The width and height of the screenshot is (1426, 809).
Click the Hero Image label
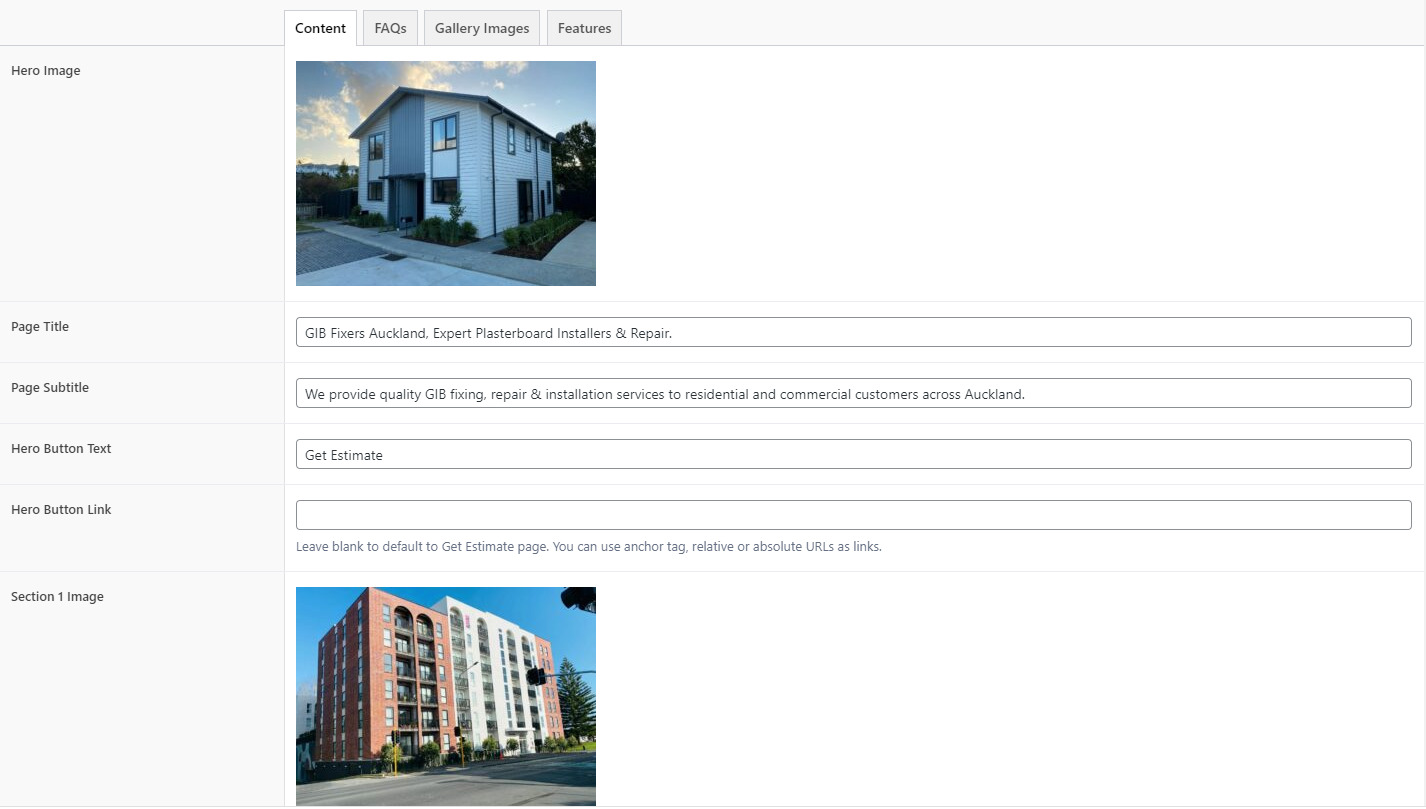pos(46,71)
